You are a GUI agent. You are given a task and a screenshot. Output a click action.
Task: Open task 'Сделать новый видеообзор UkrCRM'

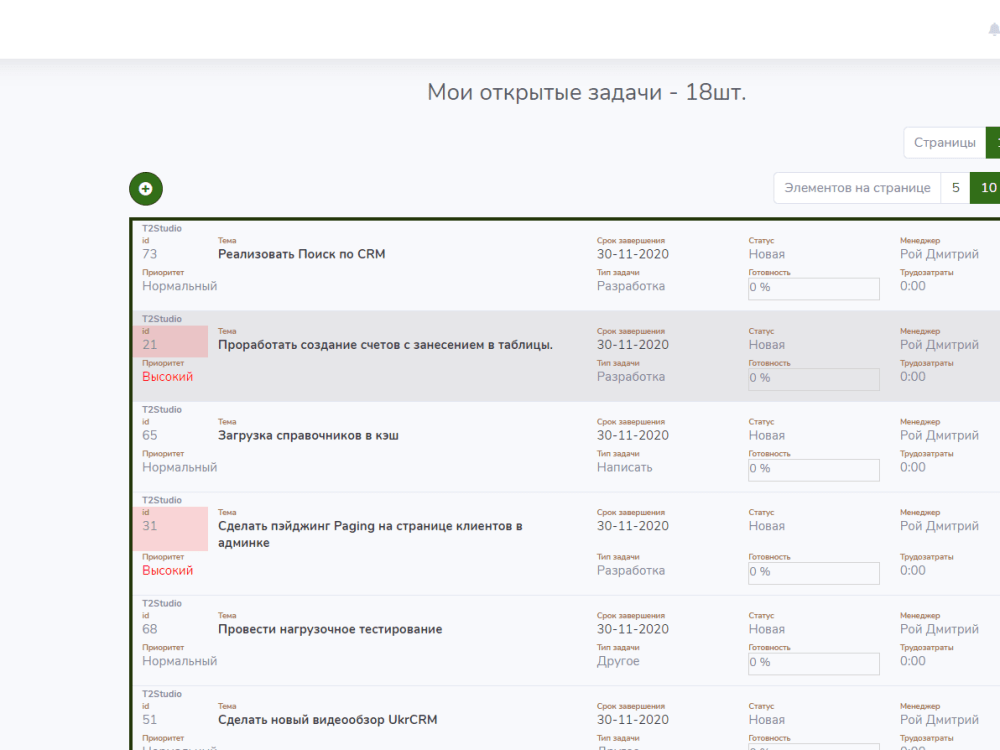click(x=327, y=720)
